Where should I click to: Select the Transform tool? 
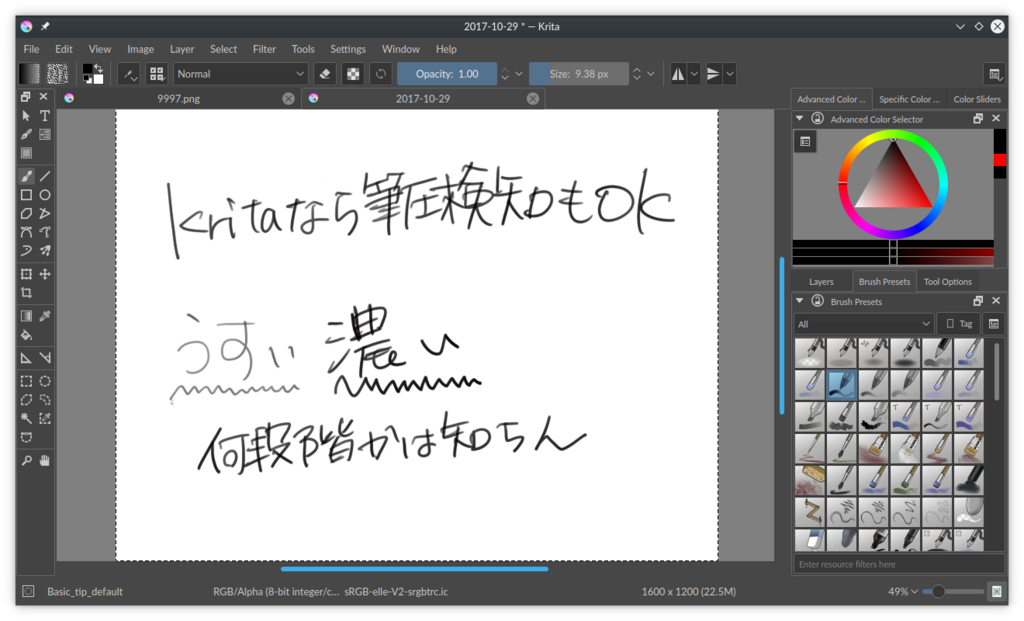26,274
